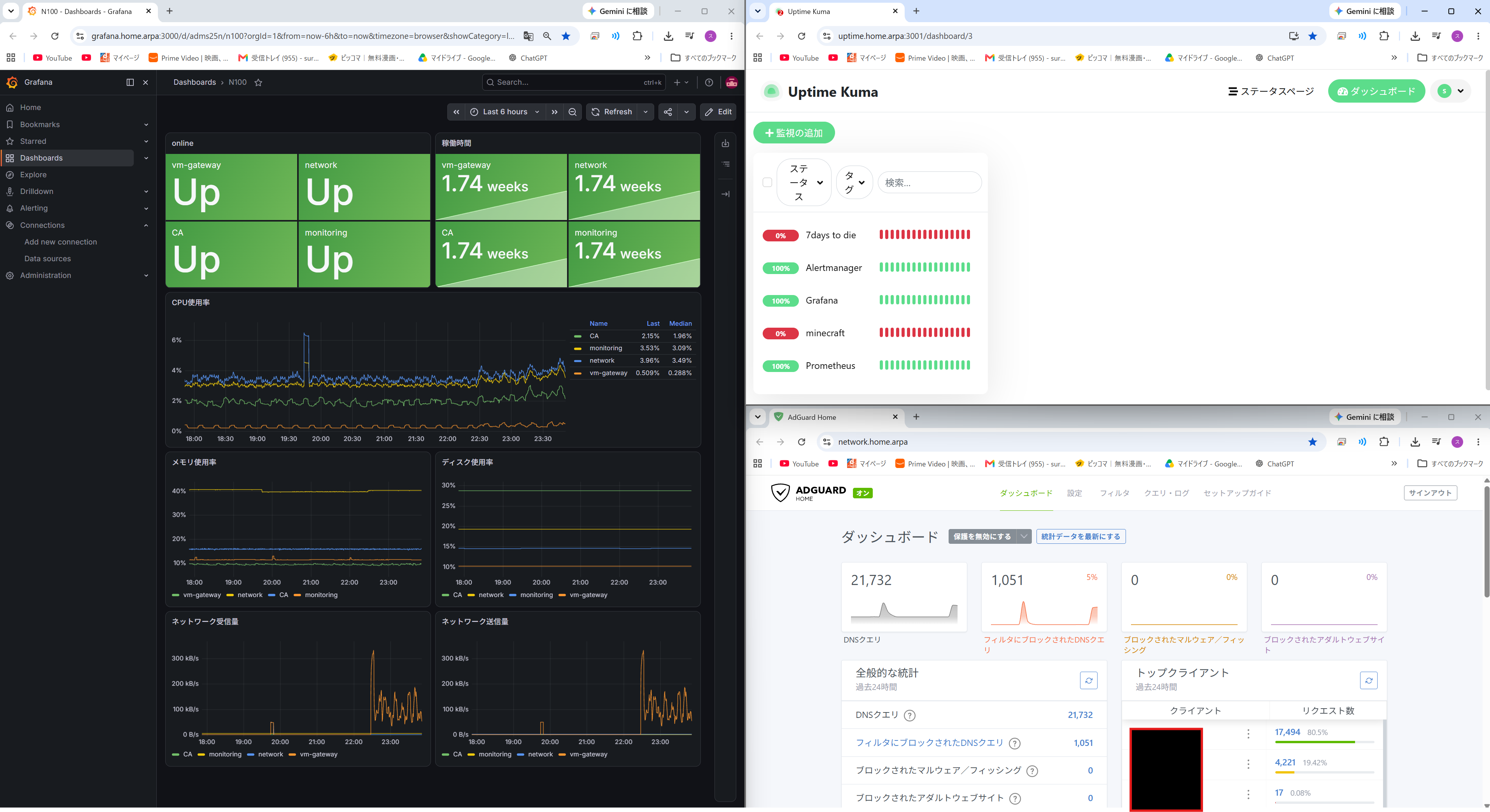Viewport: 1490px width, 812px height.
Task: Open YouTube bookmark in Grafana window
Action: [x=53, y=58]
